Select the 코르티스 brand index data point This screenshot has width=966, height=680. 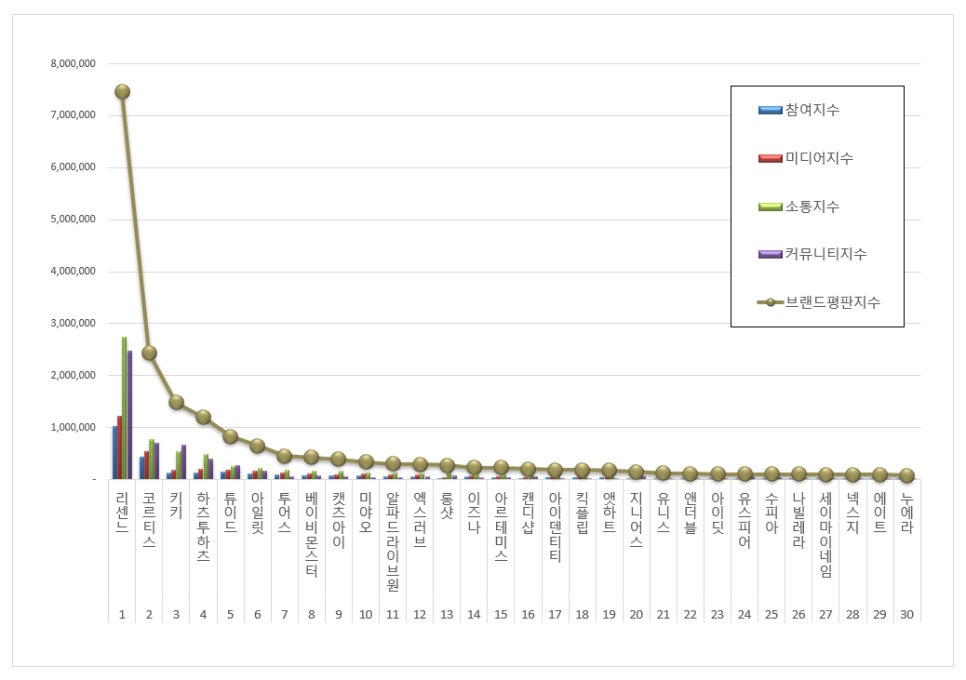149,353
